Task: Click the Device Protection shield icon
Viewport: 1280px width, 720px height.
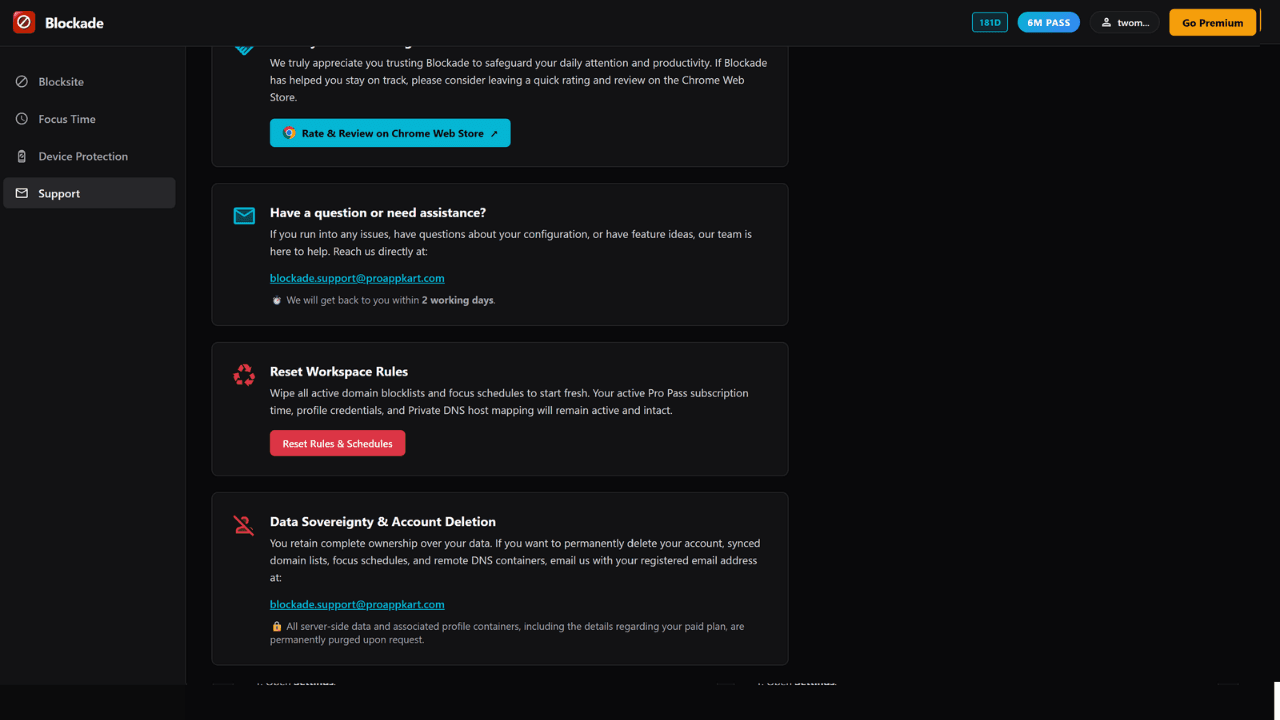Action: tap(22, 156)
